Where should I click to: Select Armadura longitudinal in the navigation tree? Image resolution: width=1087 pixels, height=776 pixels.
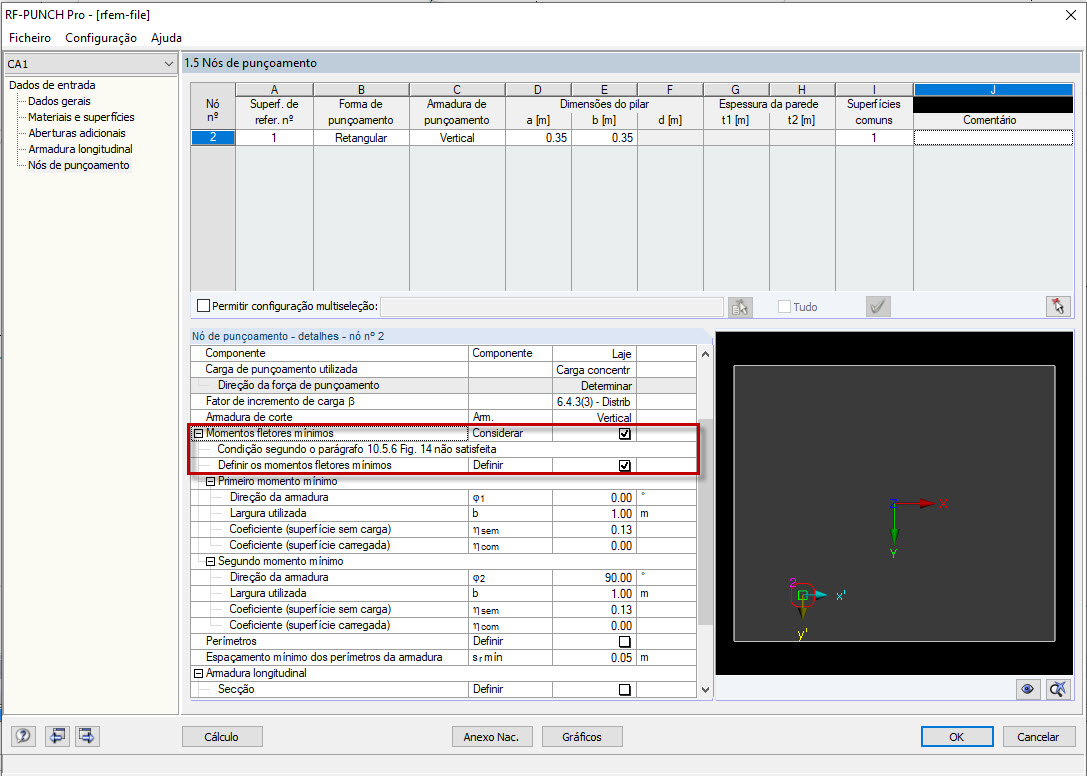click(80, 149)
